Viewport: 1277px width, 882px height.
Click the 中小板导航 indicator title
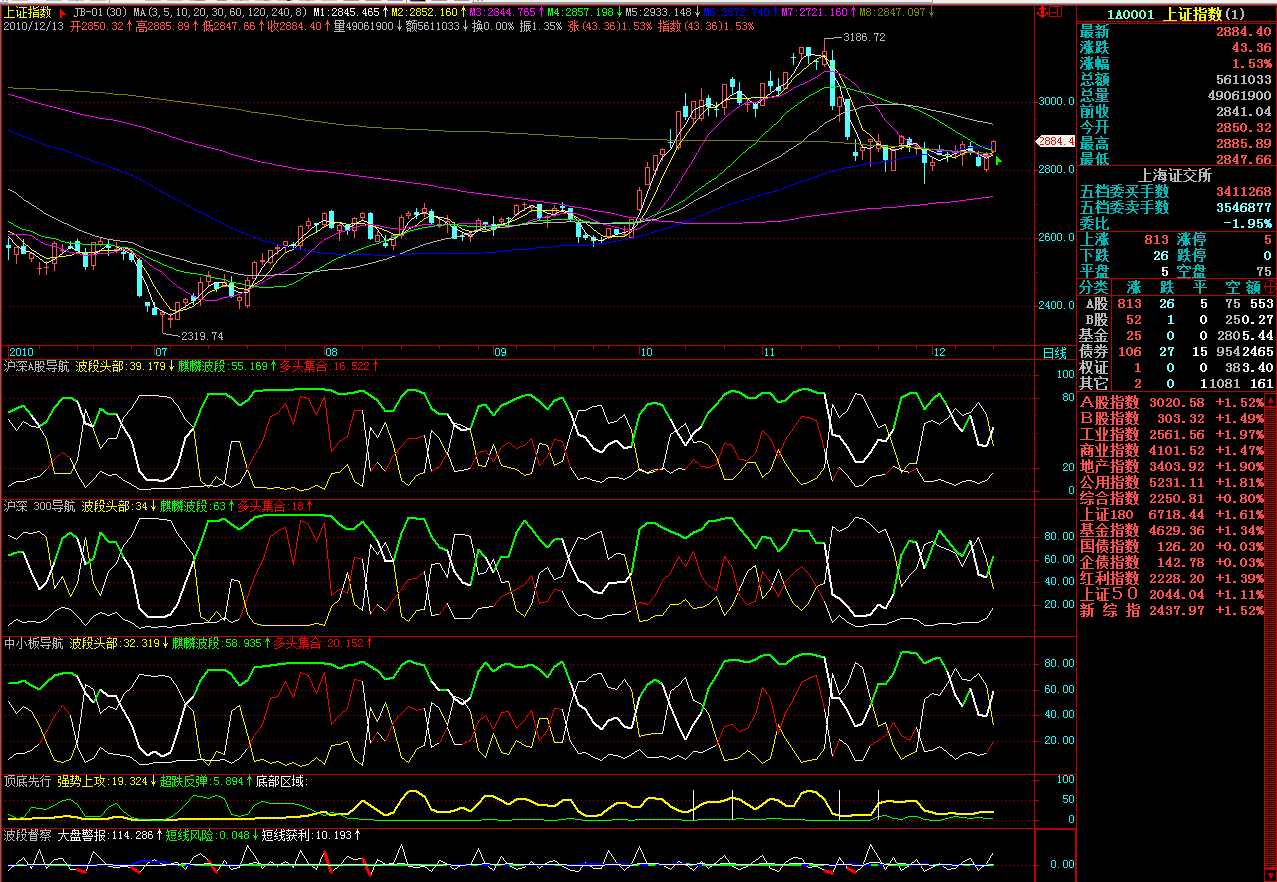[x=33, y=643]
